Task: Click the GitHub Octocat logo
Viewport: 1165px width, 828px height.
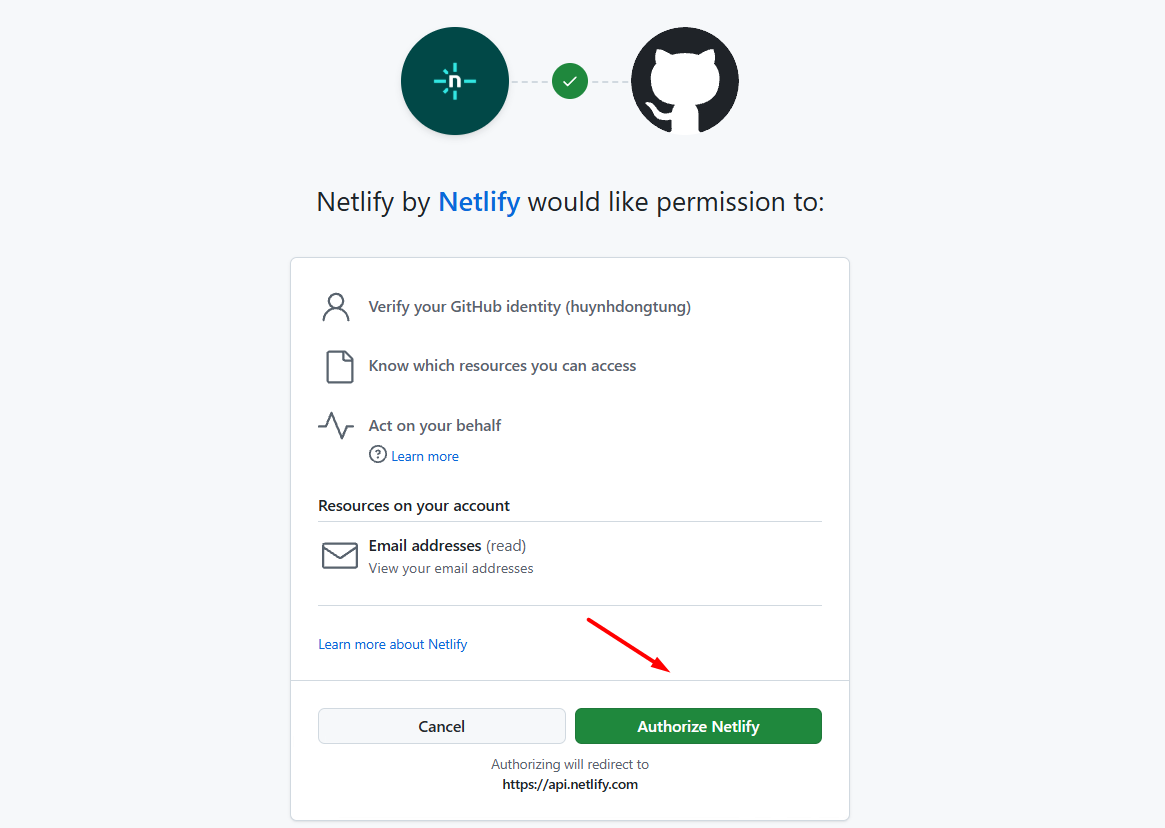Action: coord(685,81)
